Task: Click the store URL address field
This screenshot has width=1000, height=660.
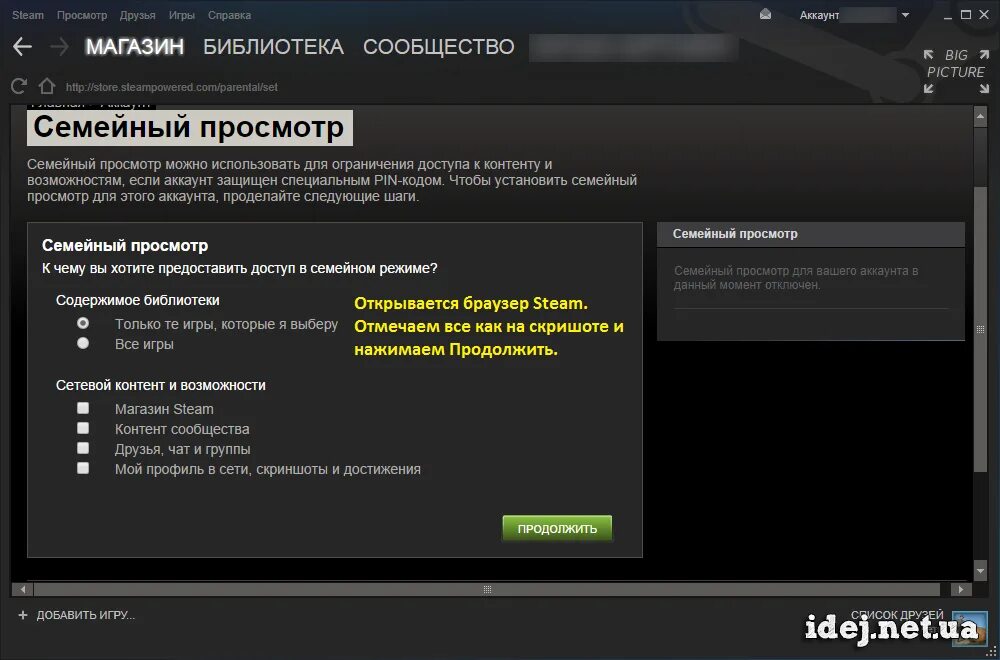Action: (172, 87)
